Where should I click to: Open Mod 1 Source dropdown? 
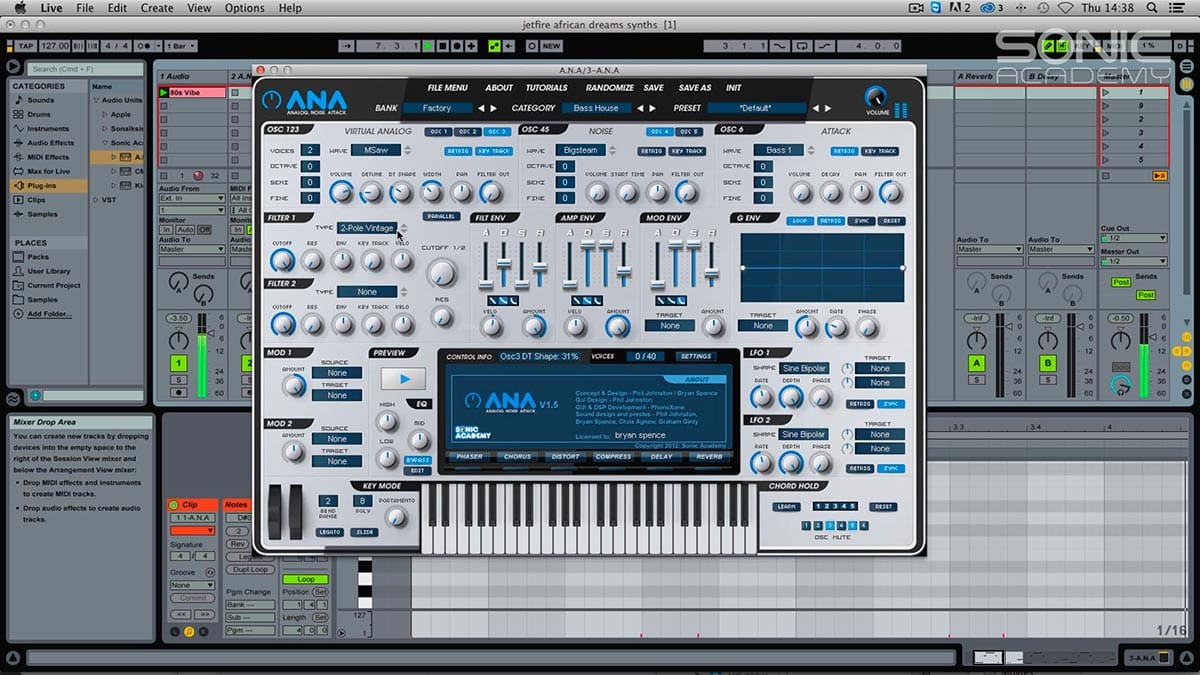[x=336, y=373]
